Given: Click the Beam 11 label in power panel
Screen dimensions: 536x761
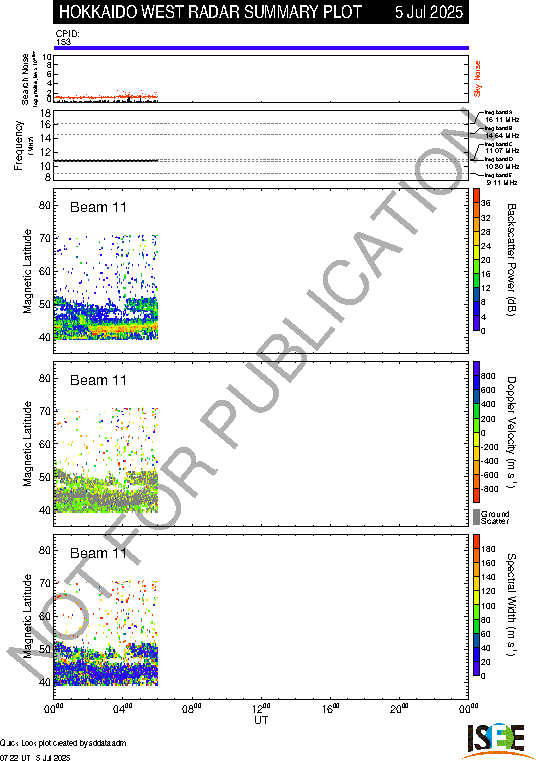Looking at the screenshot, I should pos(99,207).
